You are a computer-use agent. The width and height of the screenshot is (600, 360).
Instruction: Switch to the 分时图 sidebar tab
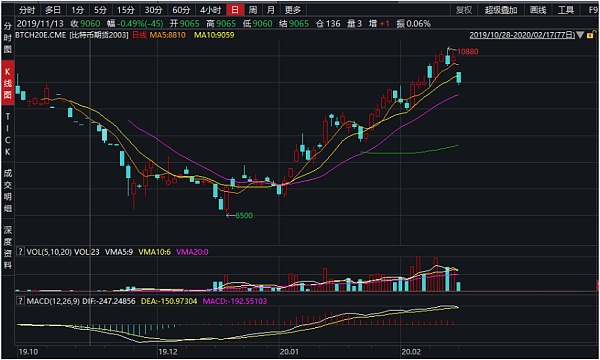[8, 38]
